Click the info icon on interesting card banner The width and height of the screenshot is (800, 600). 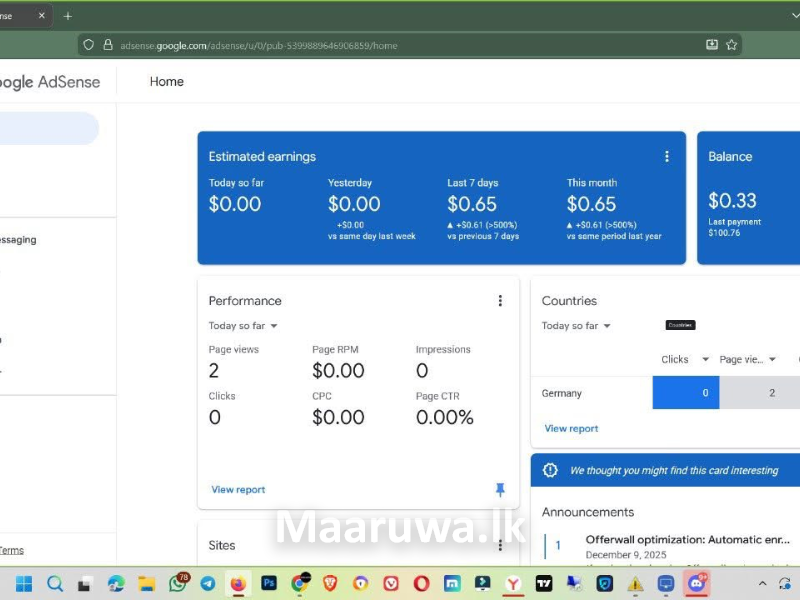(550, 470)
